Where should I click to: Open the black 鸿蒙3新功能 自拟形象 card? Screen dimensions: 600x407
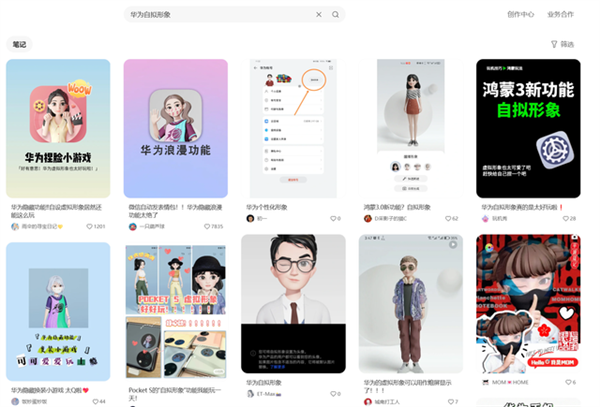click(x=528, y=129)
